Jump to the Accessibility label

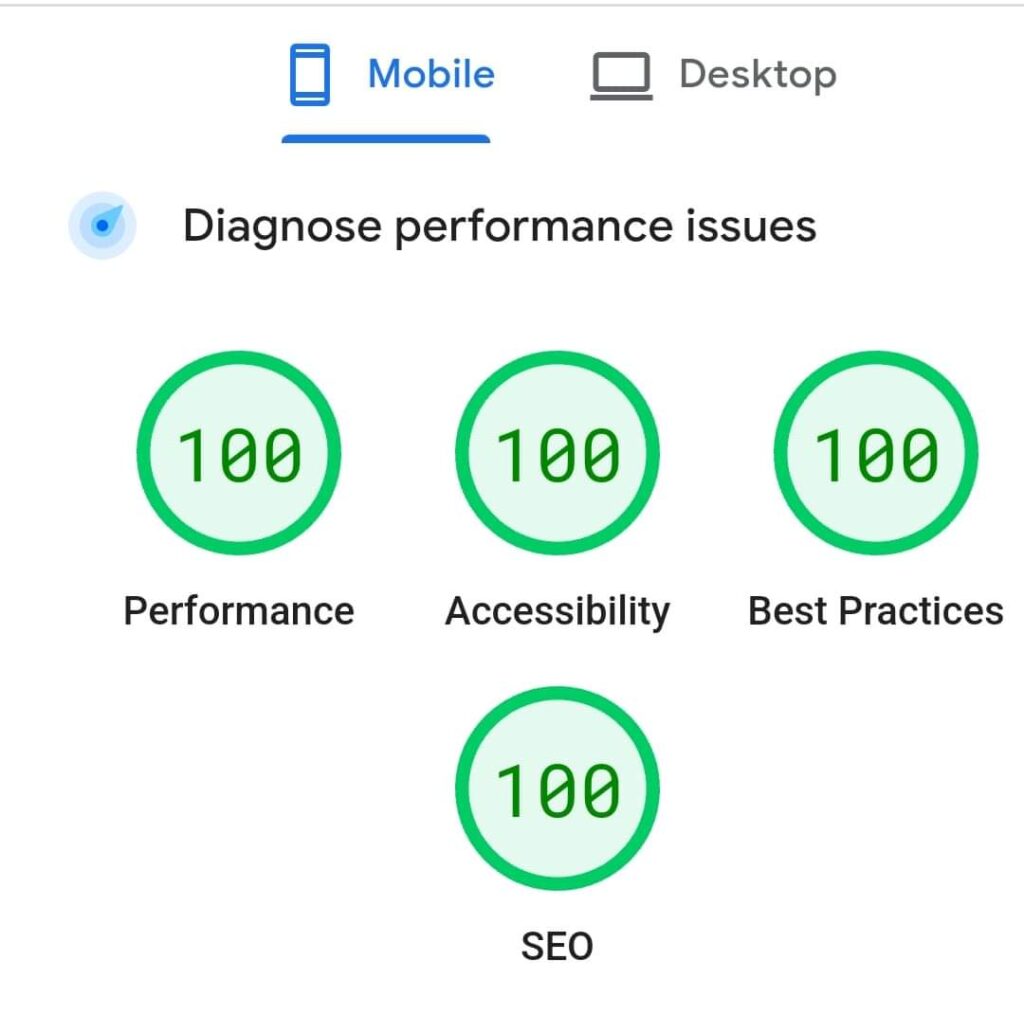(557, 611)
